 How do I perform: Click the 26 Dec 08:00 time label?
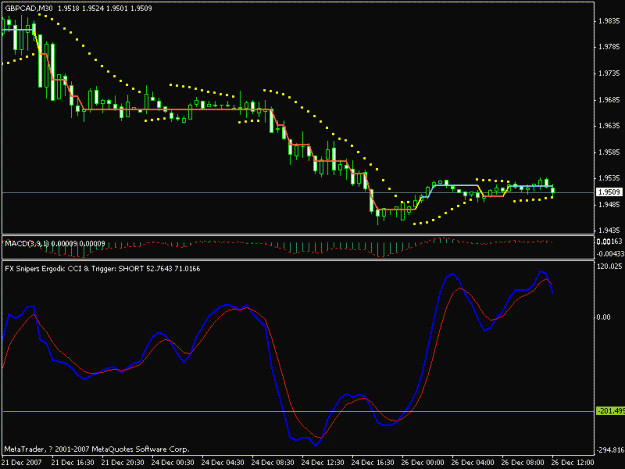(x=523, y=463)
